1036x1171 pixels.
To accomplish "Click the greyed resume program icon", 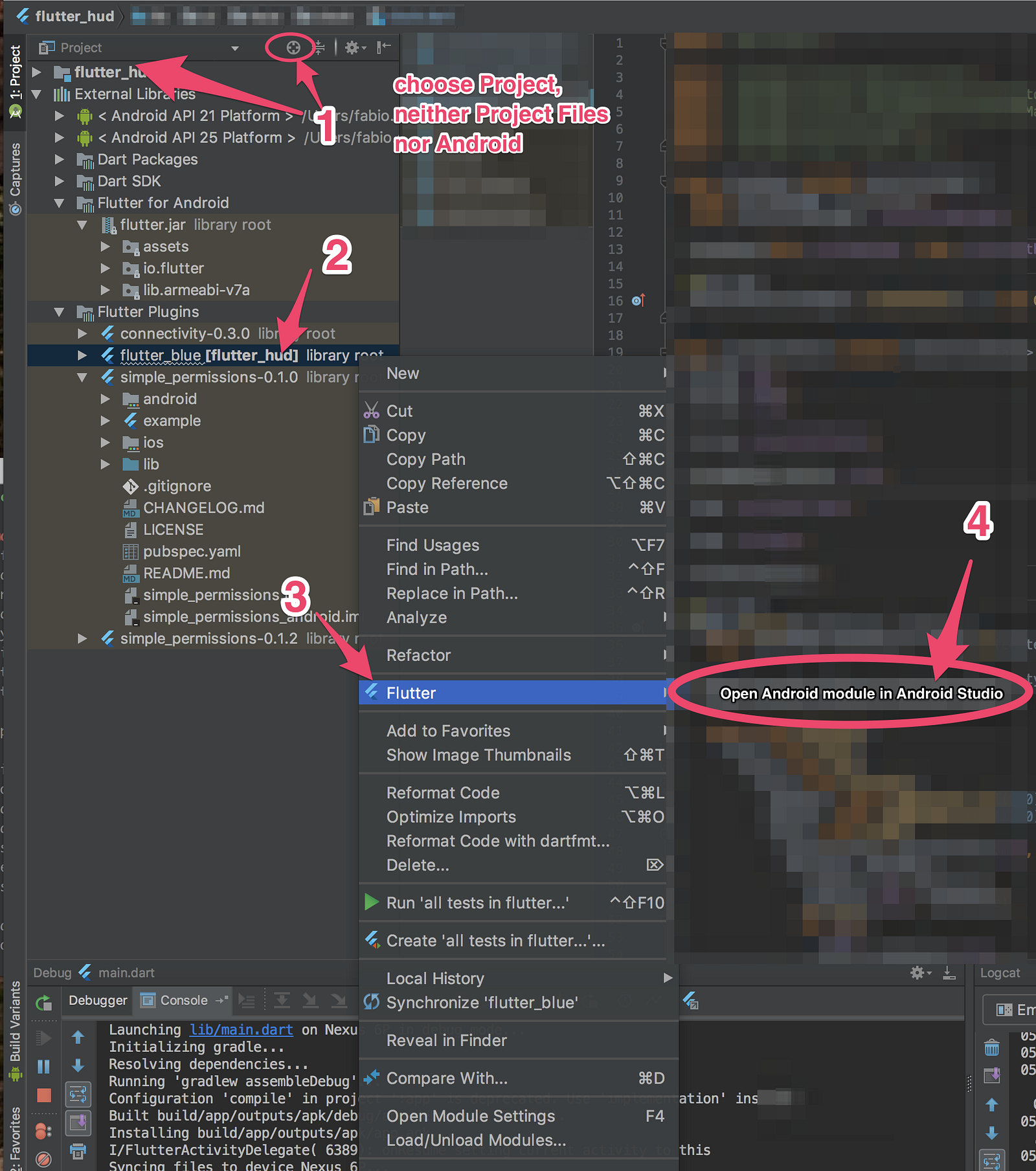I will (x=43, y=1038).
